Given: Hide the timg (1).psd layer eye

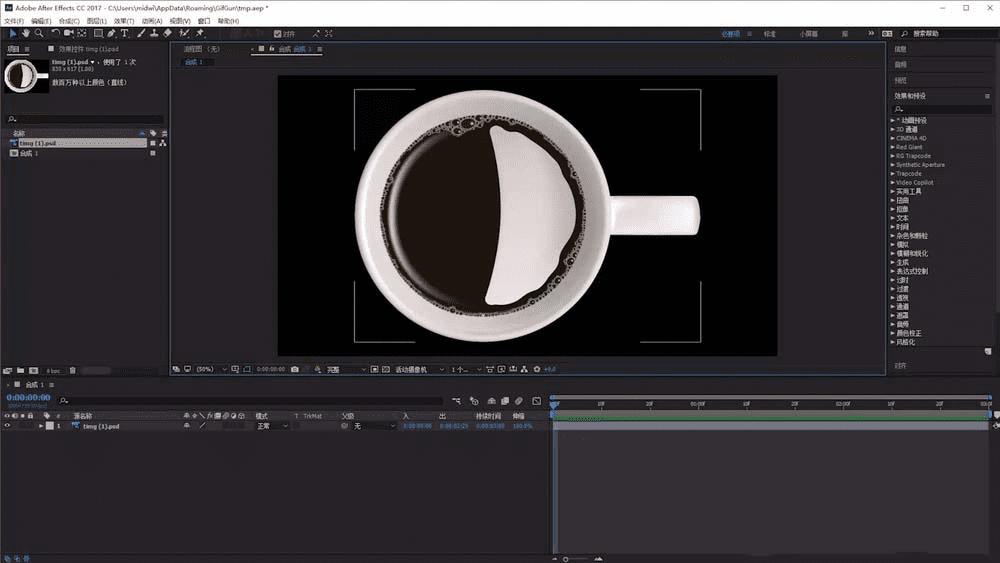Looking at the screenshot, I should click(7, 426).
